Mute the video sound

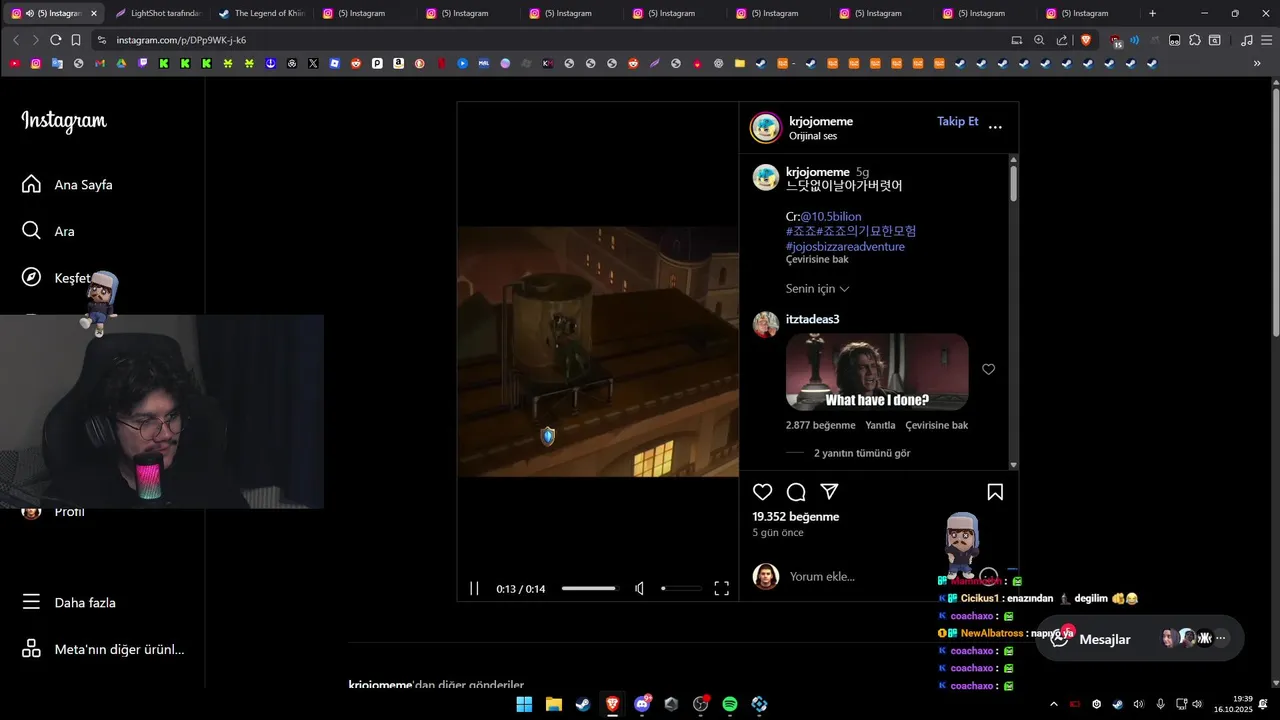[x=640, y=589]
